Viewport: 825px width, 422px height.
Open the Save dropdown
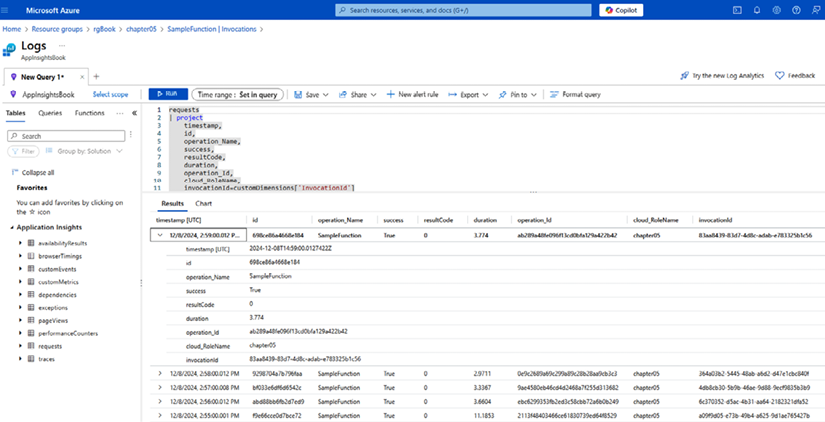click(311, 95)
